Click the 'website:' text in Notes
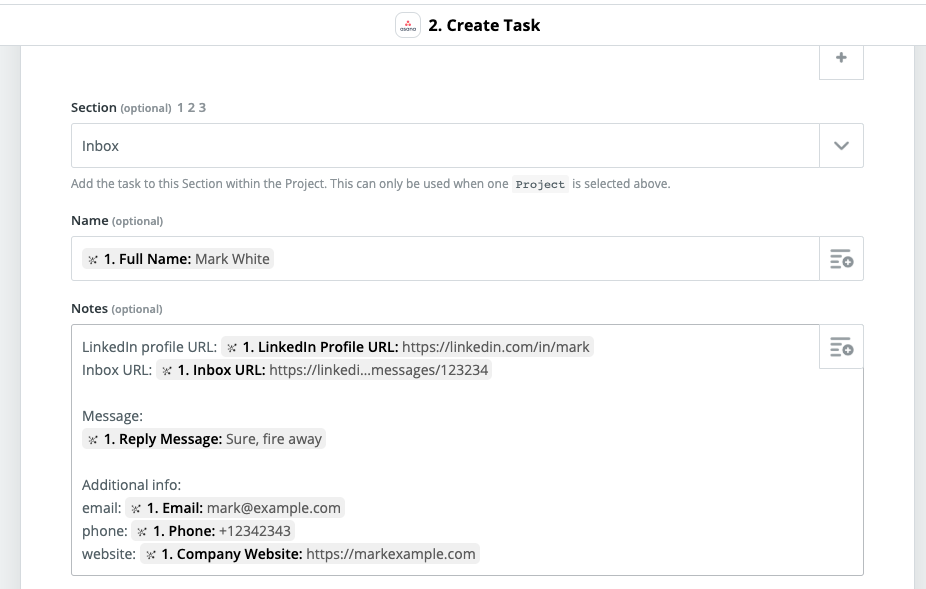Screen dimensions: 926x589 click(109, 554)
